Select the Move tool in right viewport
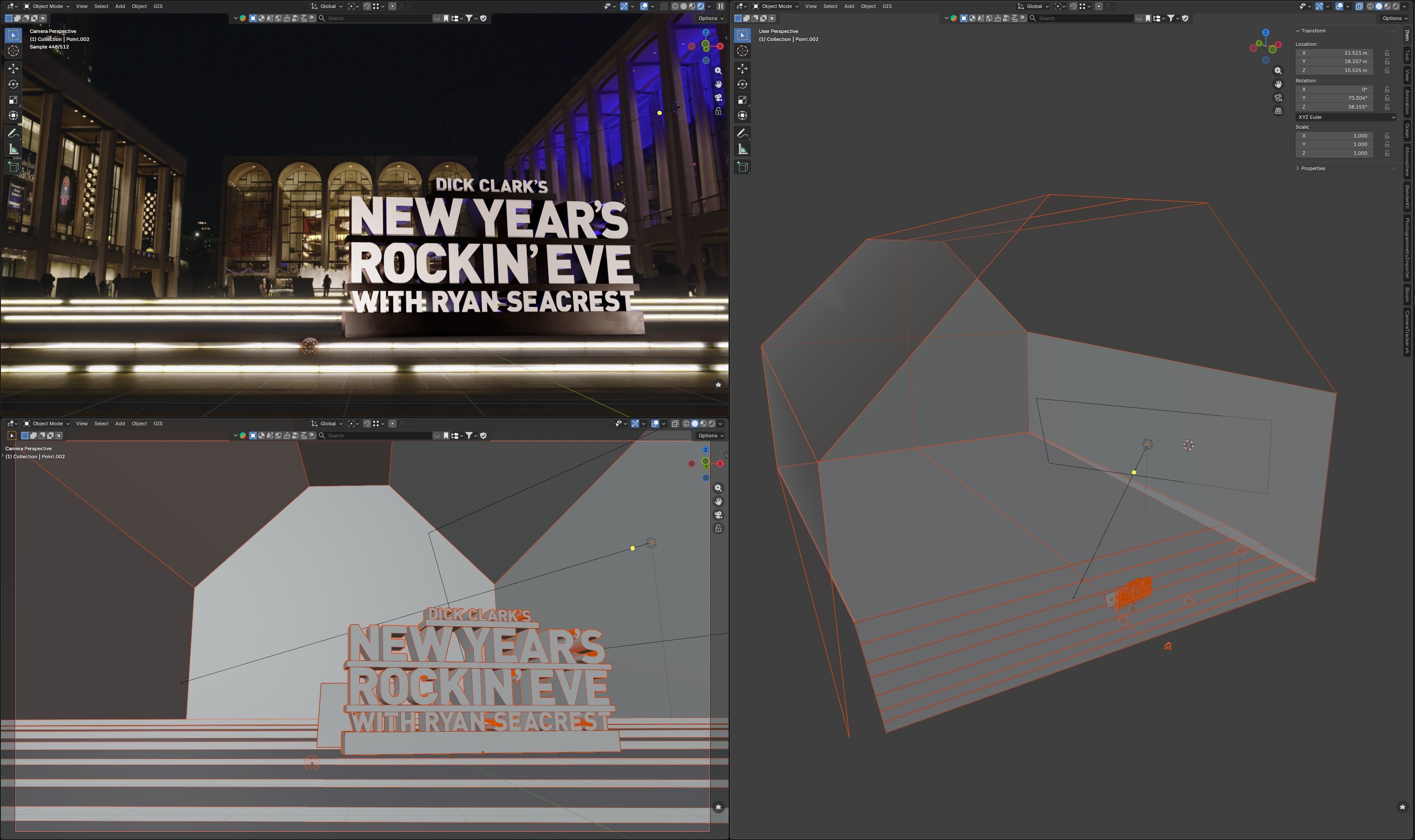 pos(742,69)
